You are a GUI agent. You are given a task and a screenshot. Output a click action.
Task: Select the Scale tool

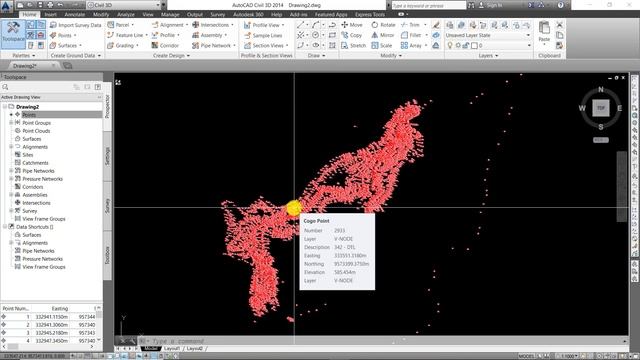coord(382,45)
